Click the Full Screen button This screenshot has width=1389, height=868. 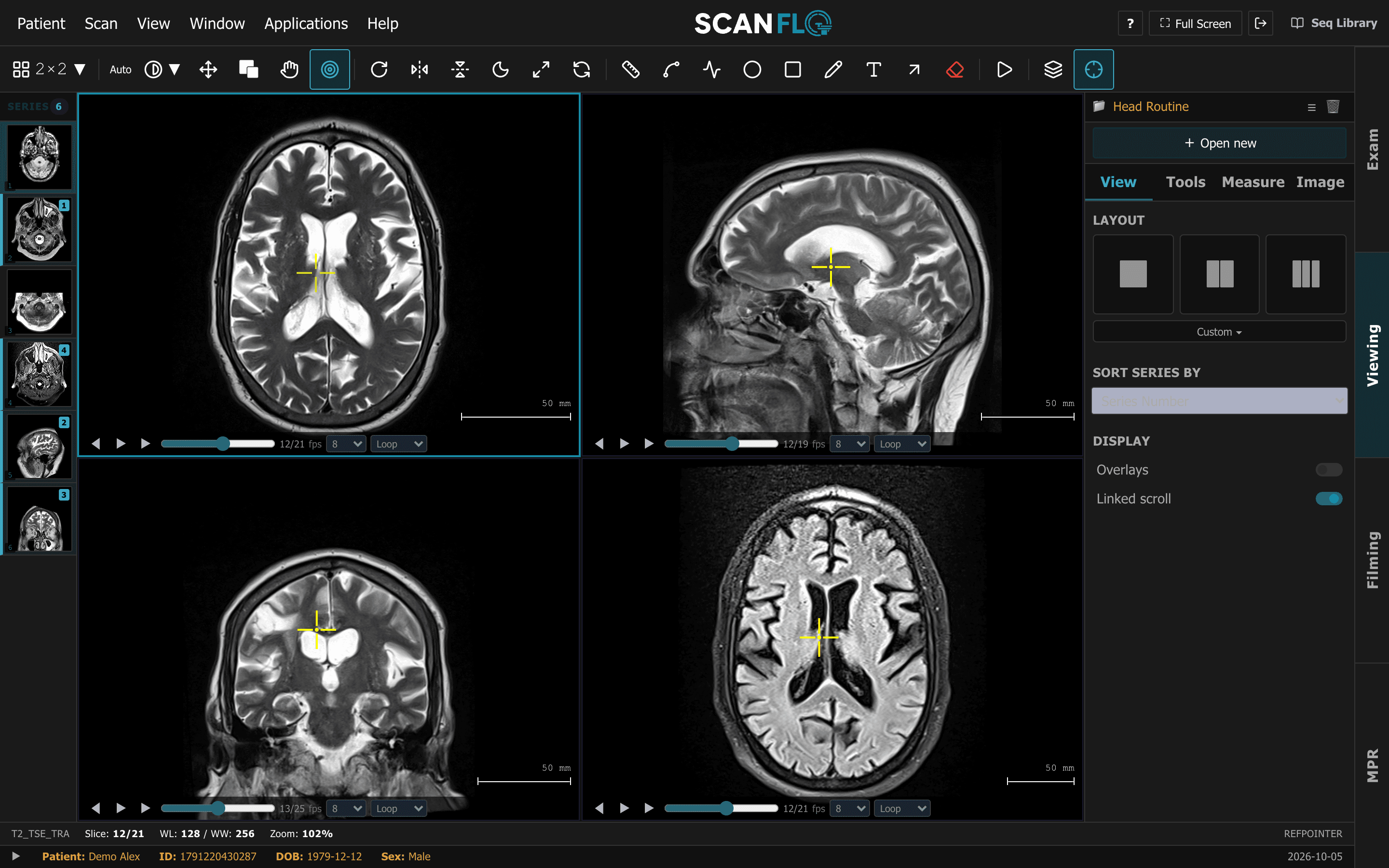1195,24
